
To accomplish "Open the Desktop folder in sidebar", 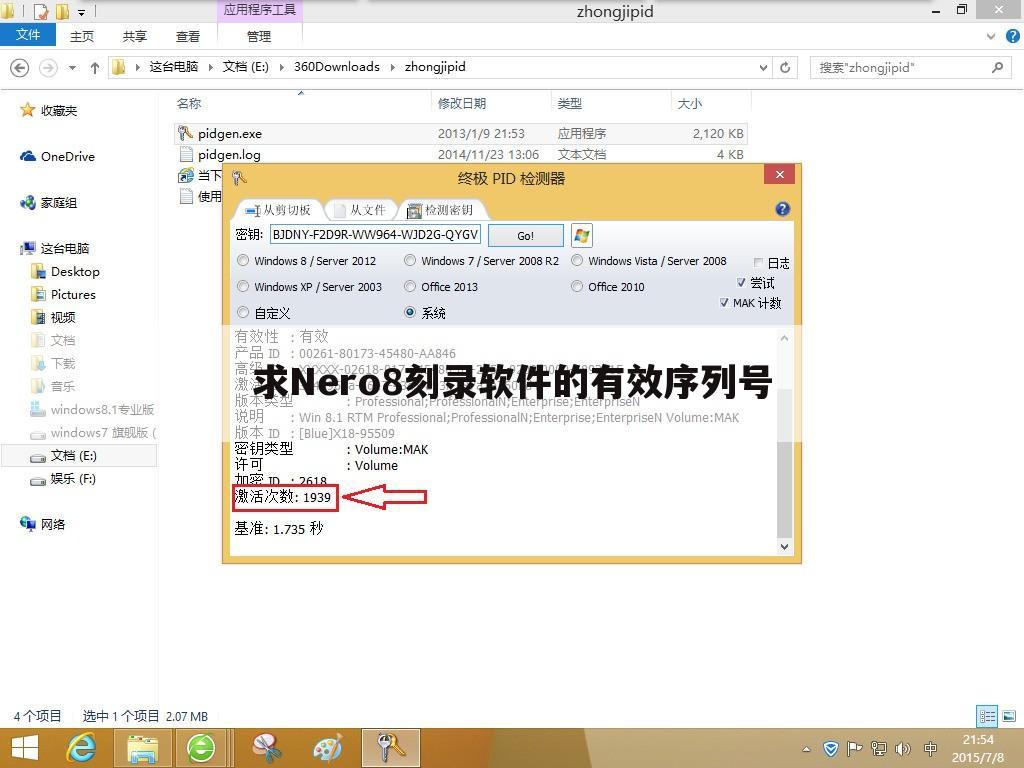I will 65,272.
